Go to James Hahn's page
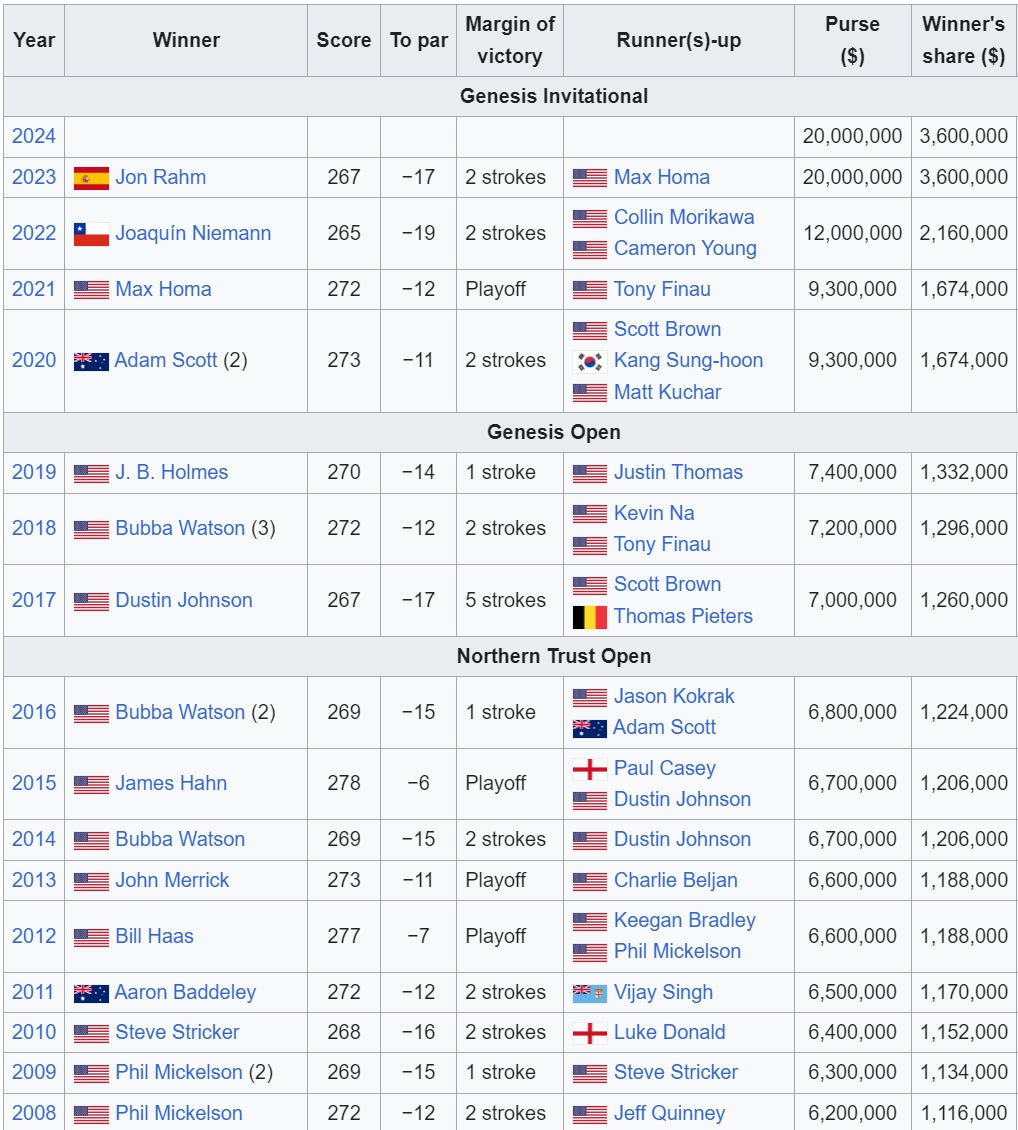The height and width of the screenshot is (1130, 1018). point(171,783)
